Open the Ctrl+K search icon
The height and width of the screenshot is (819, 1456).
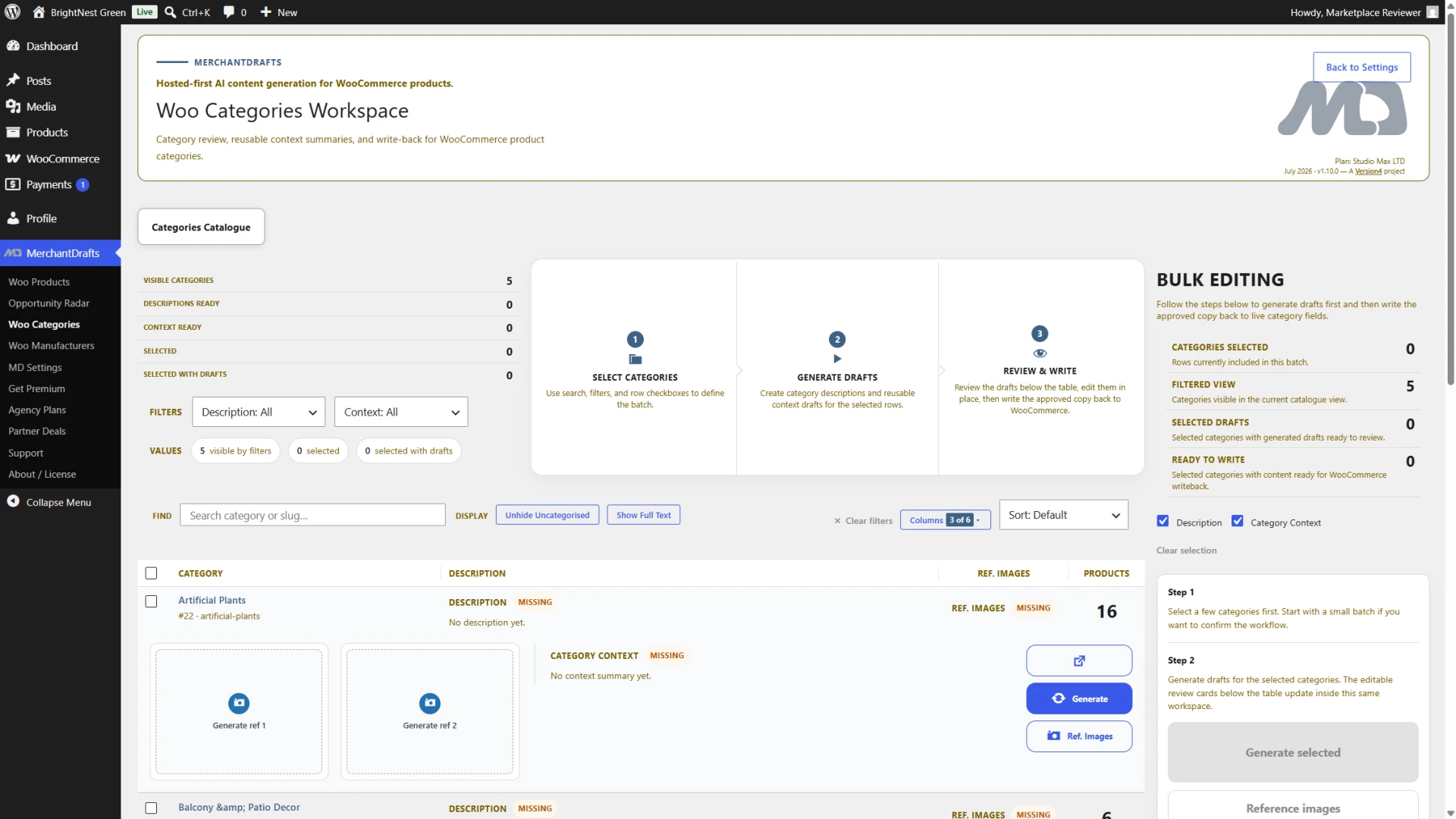[171, 12]
